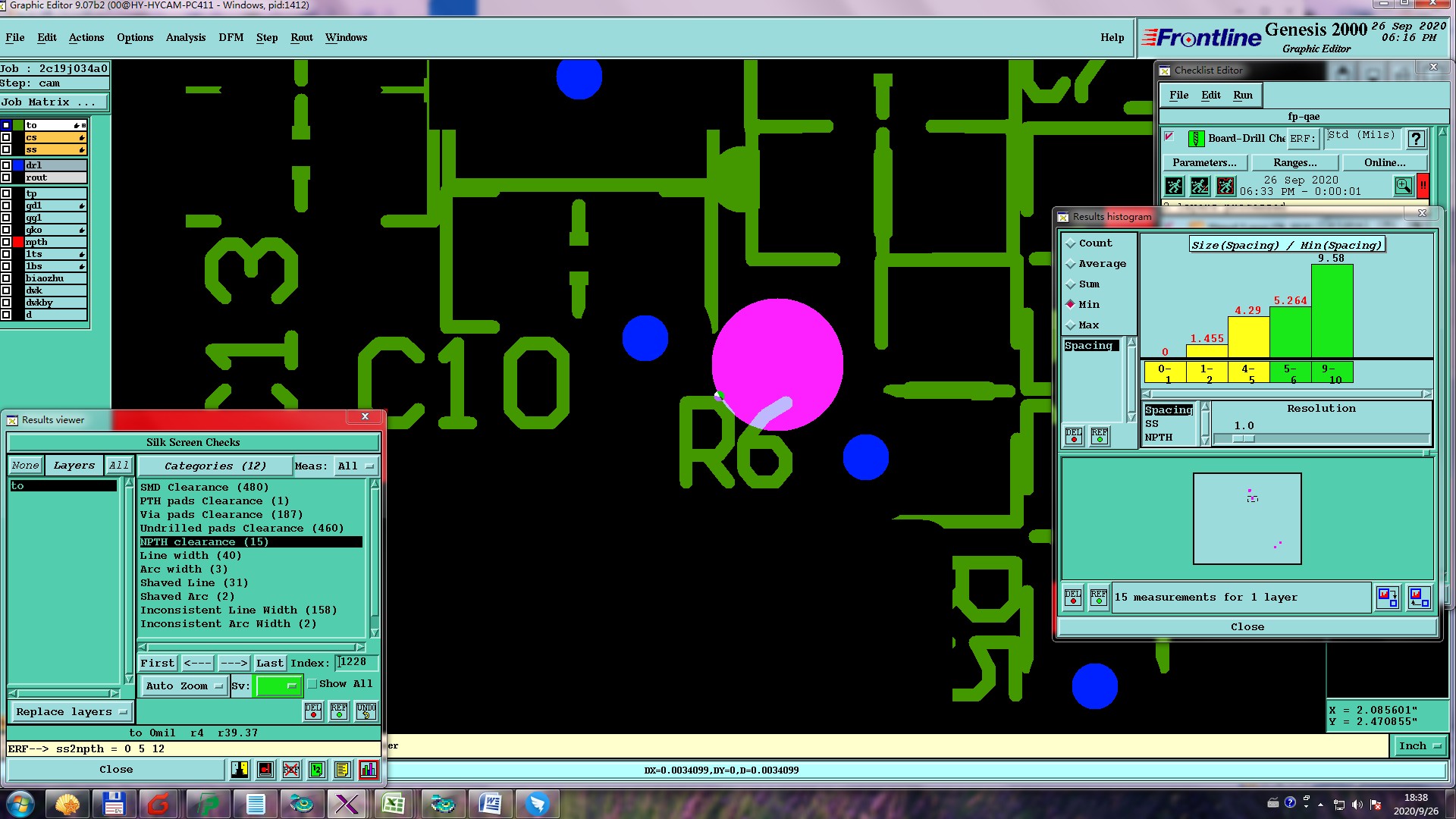Toggle the Board-Drill Check checkmark

pos(1169,136)
